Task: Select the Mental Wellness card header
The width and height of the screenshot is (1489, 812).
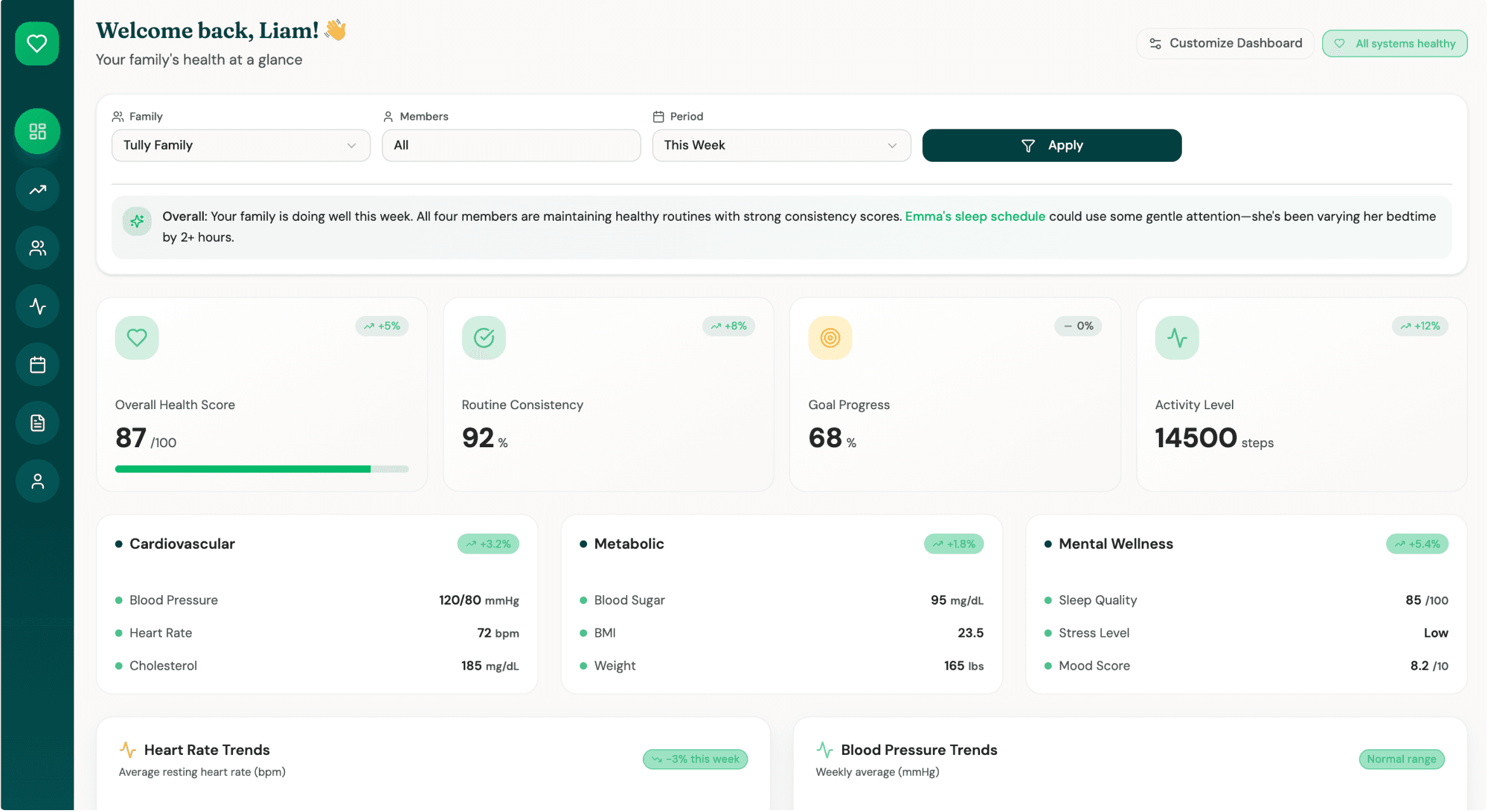Action: pyautogui.click(x=1116, y=544)
